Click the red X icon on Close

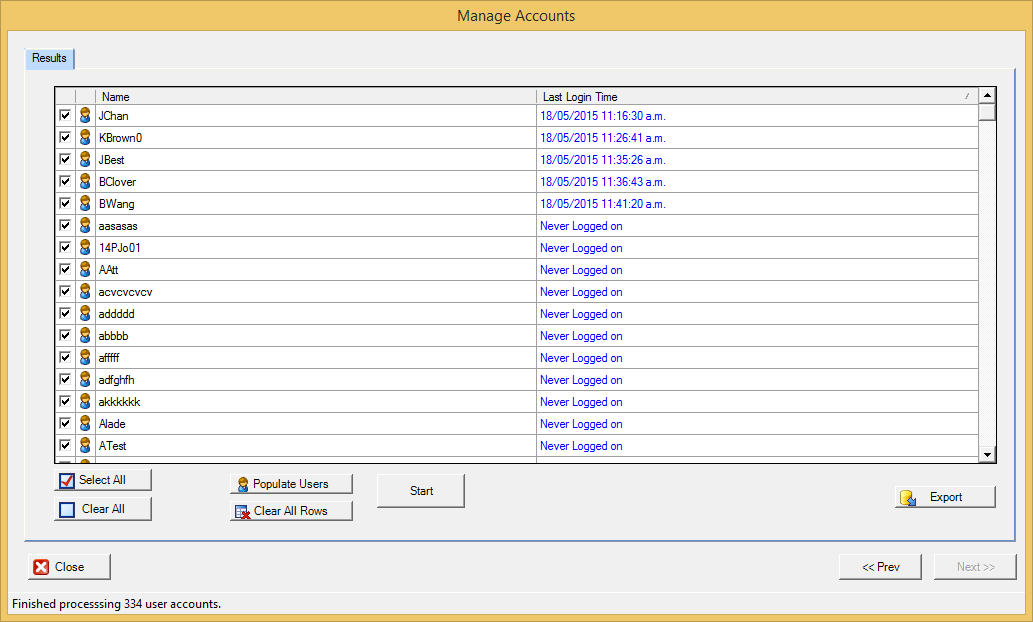coord(41,567)
